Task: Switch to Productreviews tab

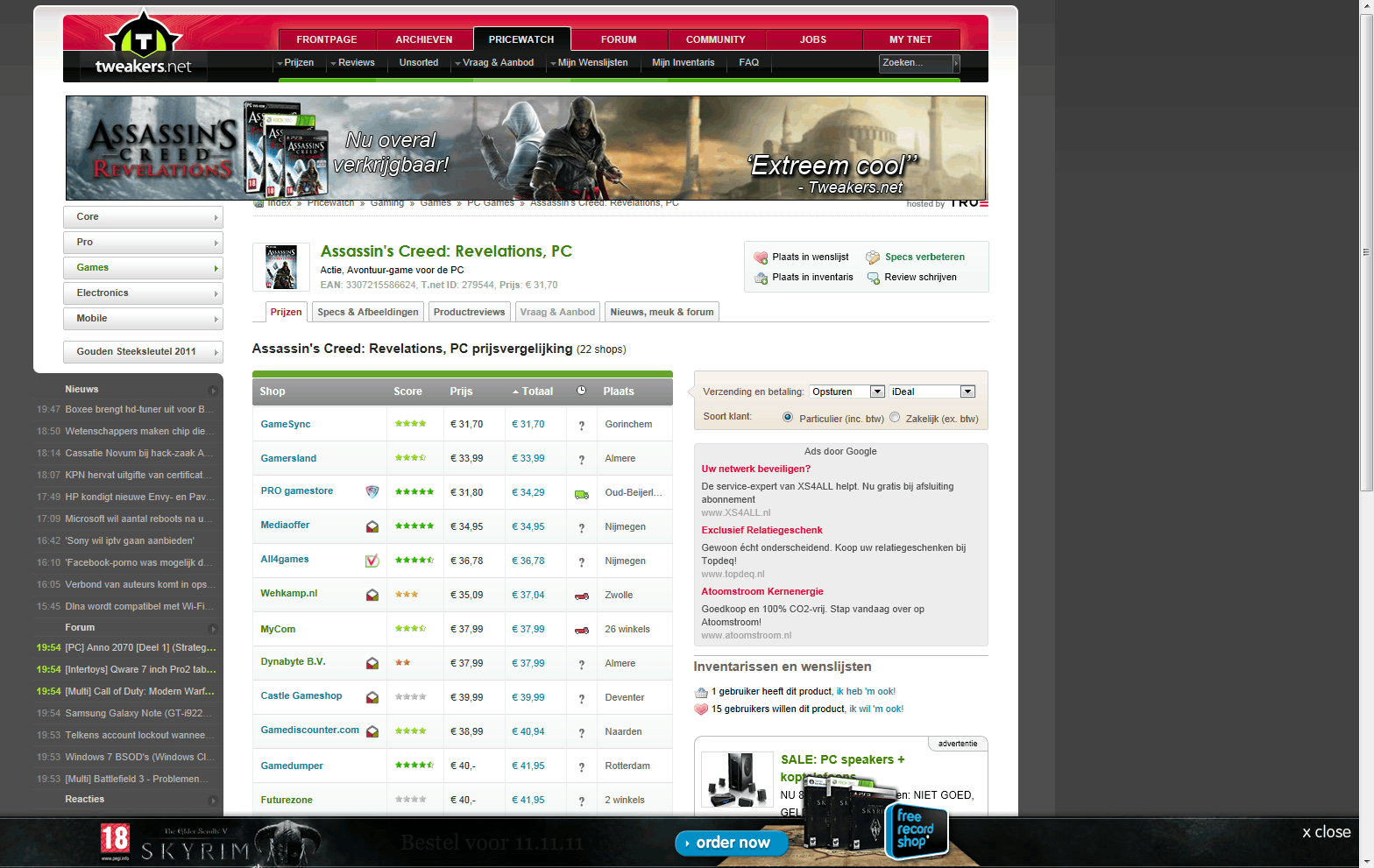Action: click(x=470, y=312)
